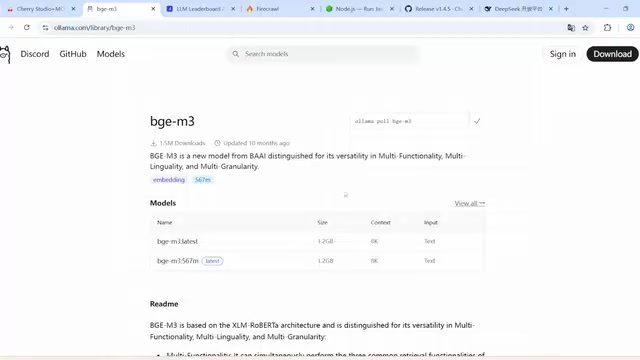Close the Firecrawl tab
This screenshot has height=360, width=640.
[312, 9]
